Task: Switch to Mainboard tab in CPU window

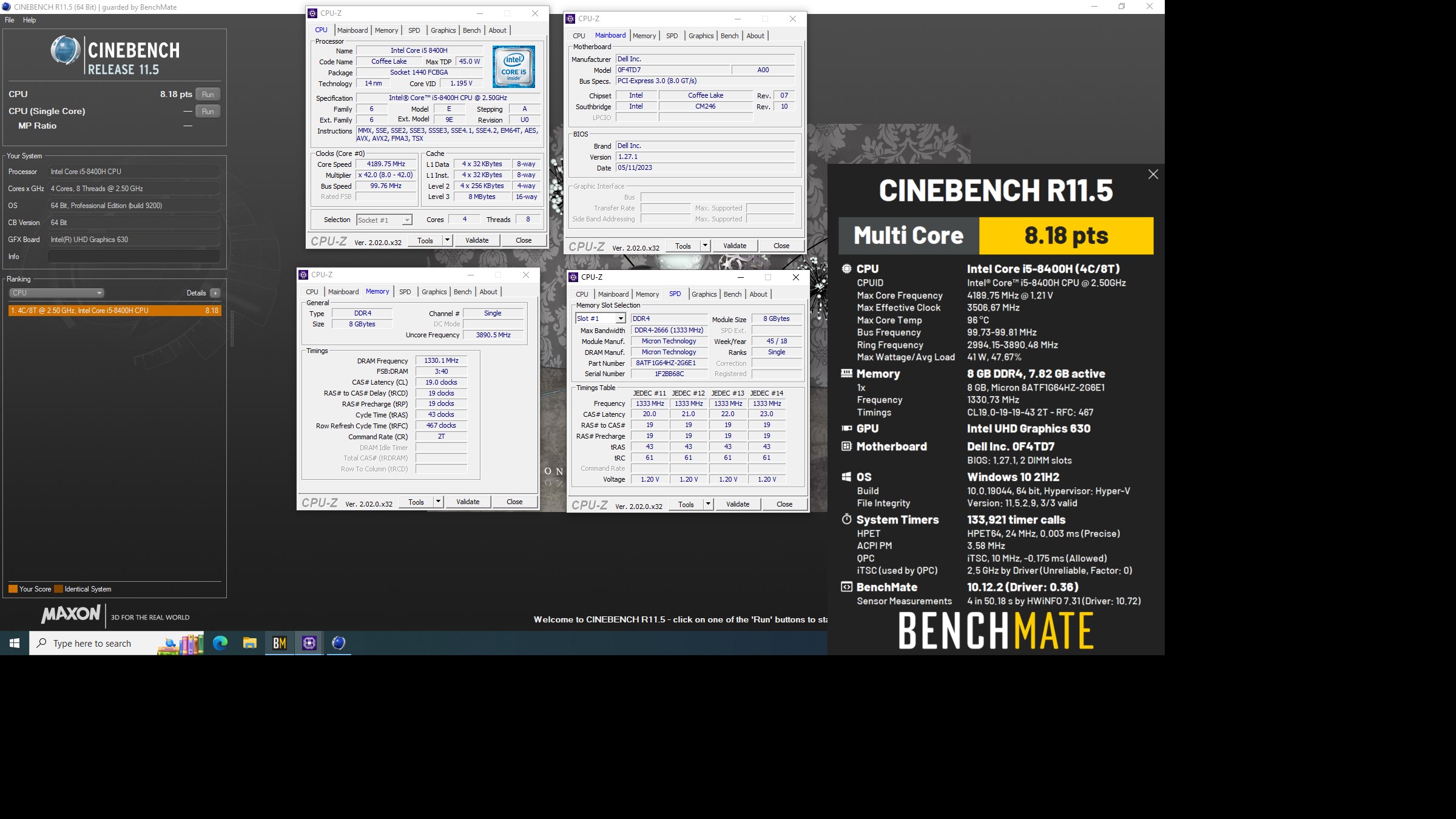Action: point(352,30)
